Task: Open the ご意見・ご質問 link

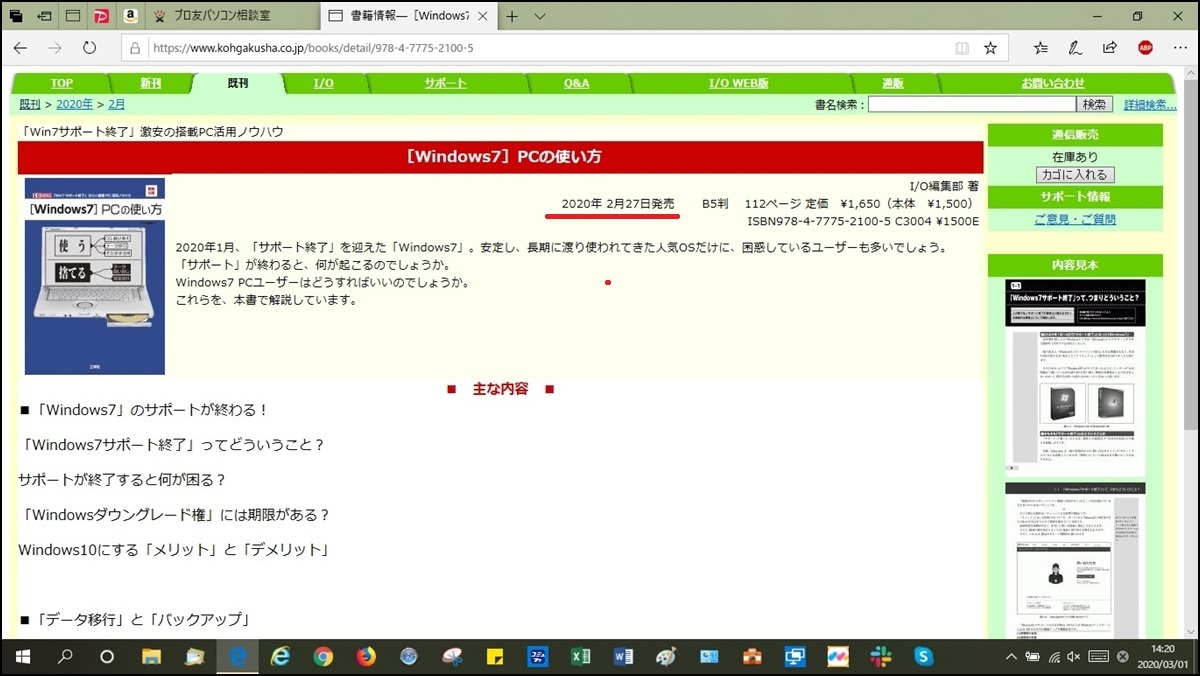Action: [1075, 219]
